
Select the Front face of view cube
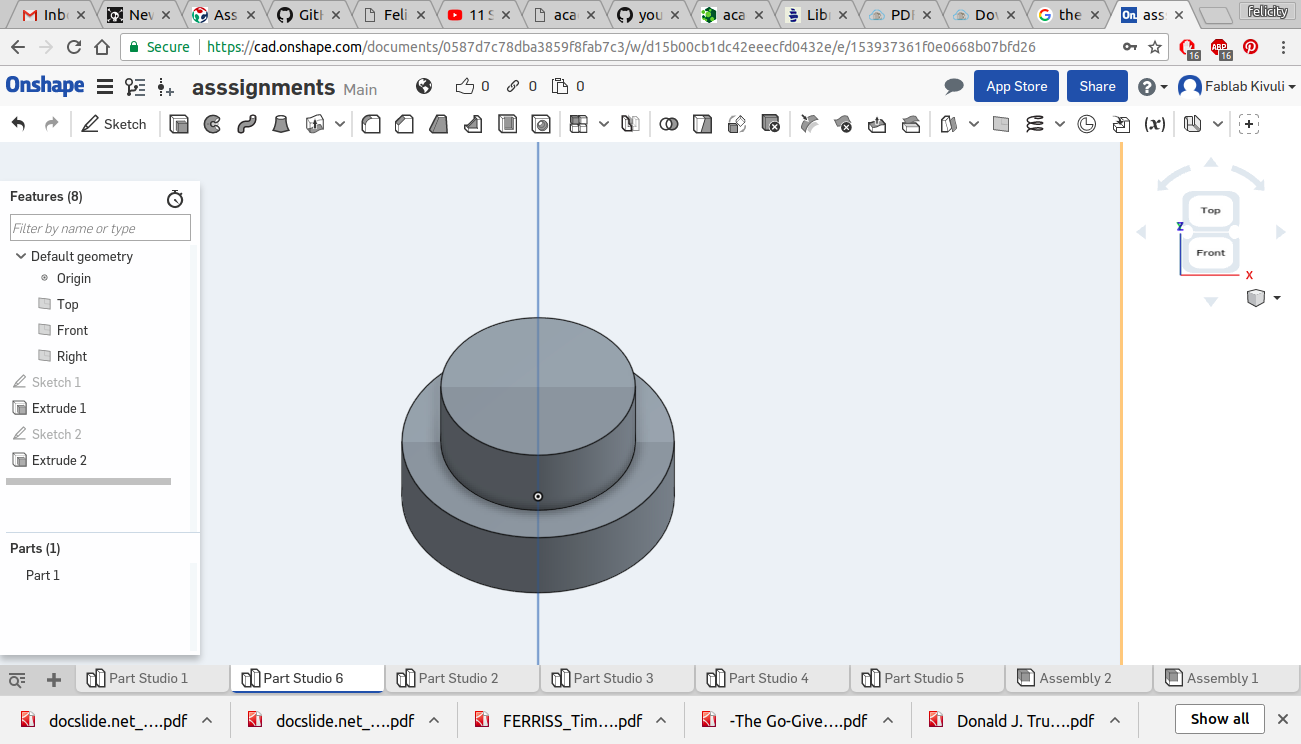(x=1211, y=253)
